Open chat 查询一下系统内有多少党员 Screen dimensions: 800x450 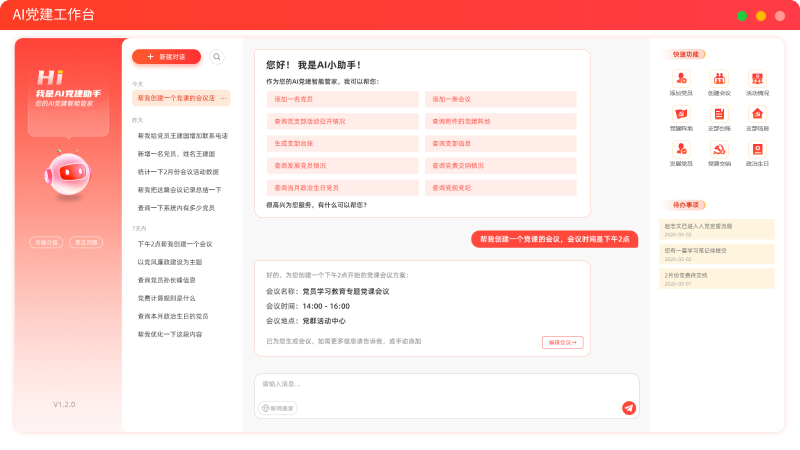(x=176, y=208)
